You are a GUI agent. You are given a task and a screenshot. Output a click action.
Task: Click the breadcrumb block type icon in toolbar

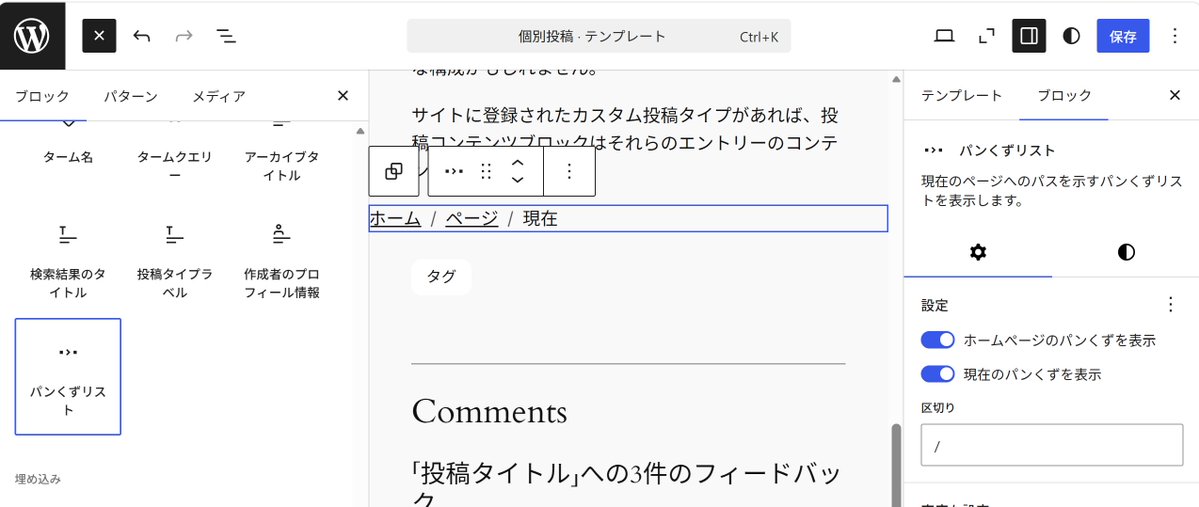(x=454, y=171)
